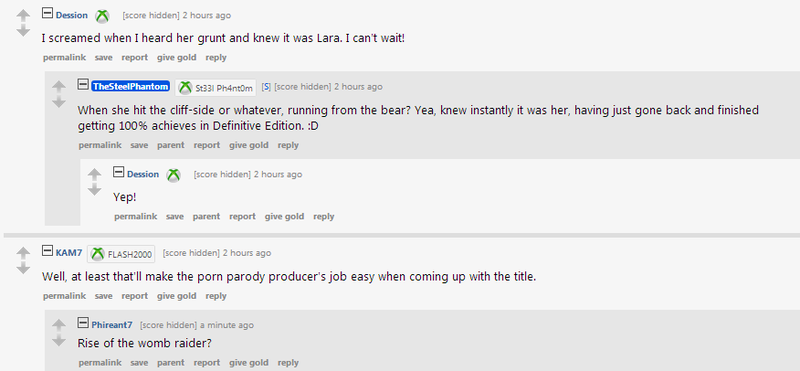Open Phireant7's user profile link
Viewport: 800px width, 371px height.
(x=112, y=325)
